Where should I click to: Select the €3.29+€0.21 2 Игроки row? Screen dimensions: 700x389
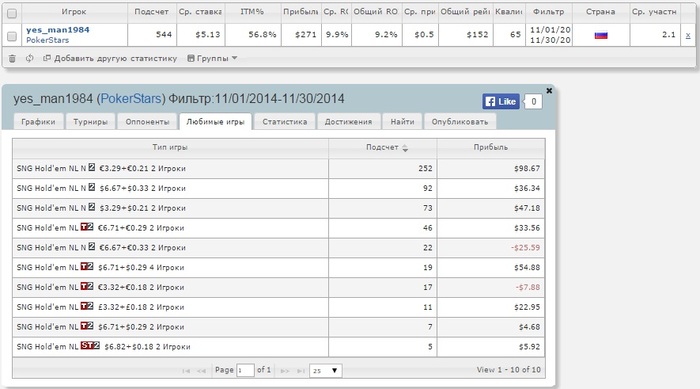tap(279, 168)
